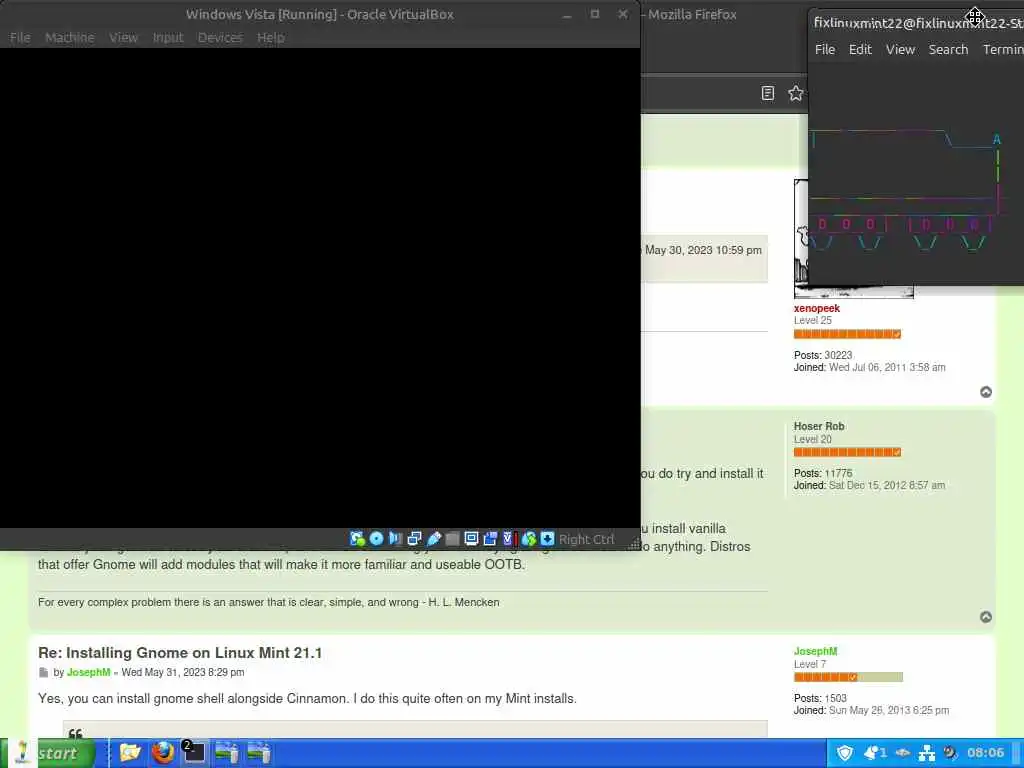Open the terminal window's Search menu
Screen dimensions: 1024x768
tap(948, 50)
